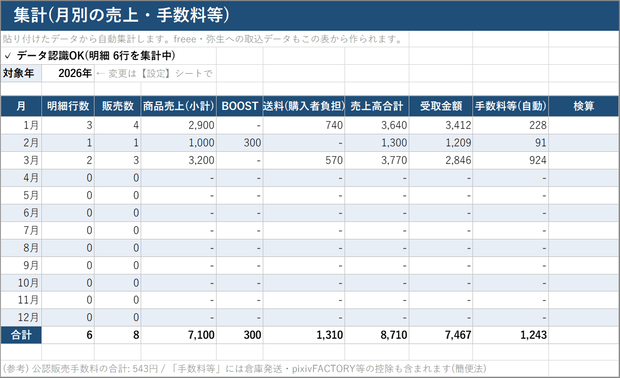620x378 pixels.
Task: Click the 2月 手数料等 value 91
Action: (x=541, y=143)
